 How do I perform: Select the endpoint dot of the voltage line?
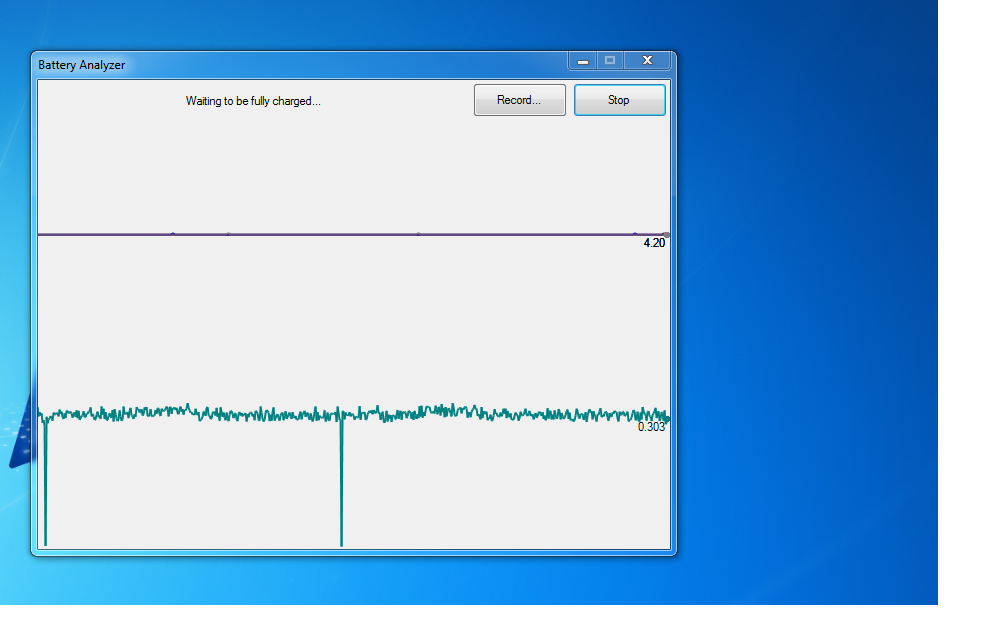tap(666, 235)
